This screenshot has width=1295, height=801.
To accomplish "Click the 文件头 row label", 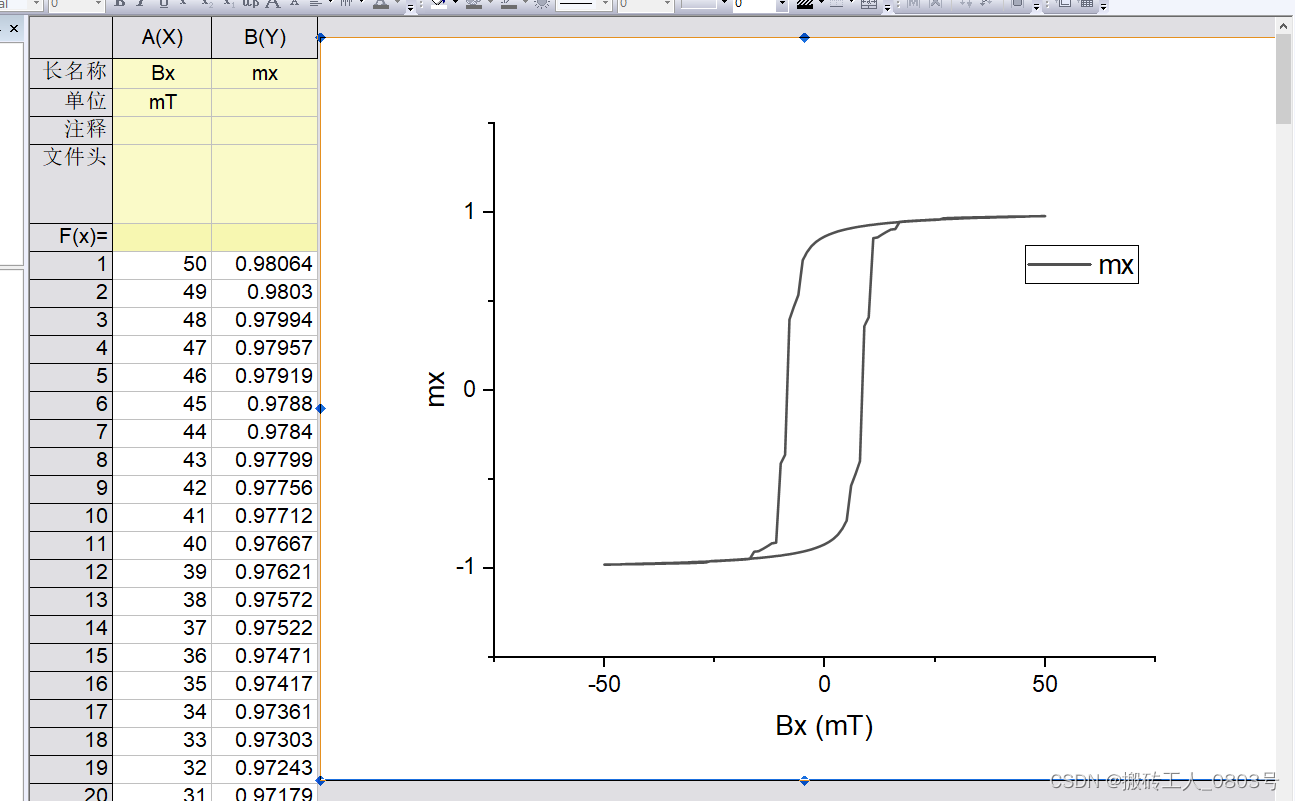I will coord(71,183).
